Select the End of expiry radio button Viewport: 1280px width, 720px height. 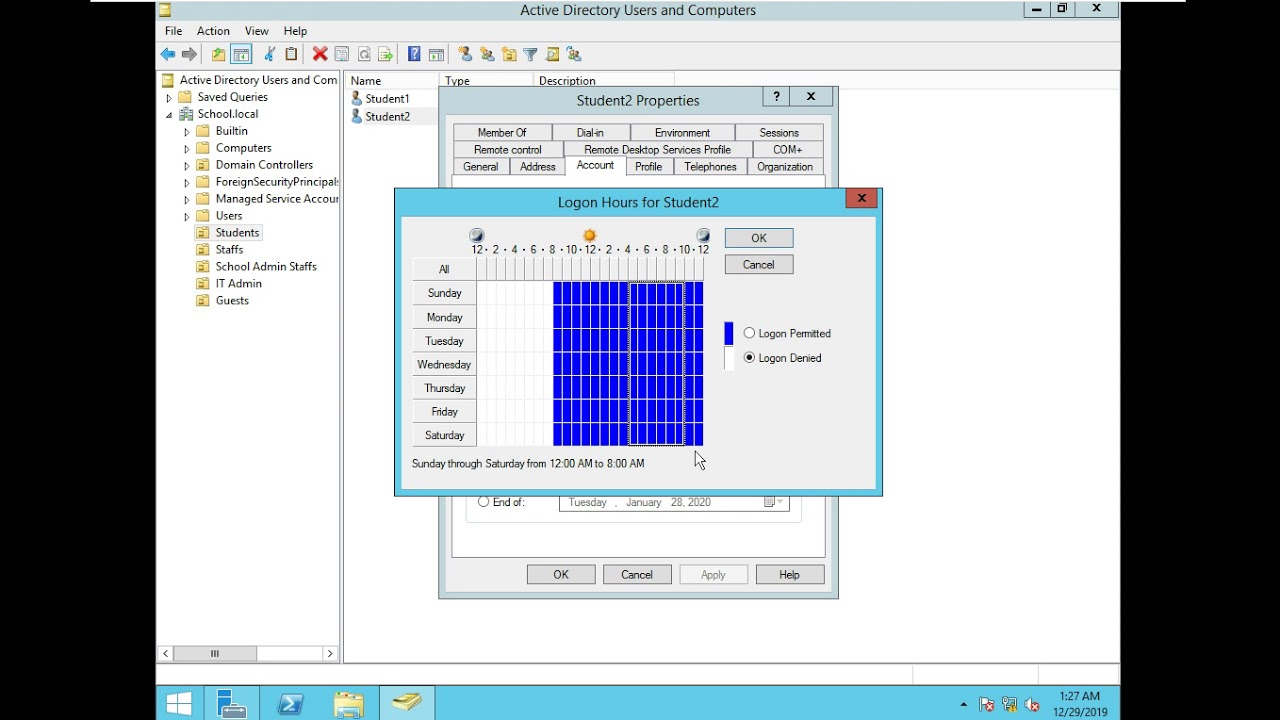point(484,502)
